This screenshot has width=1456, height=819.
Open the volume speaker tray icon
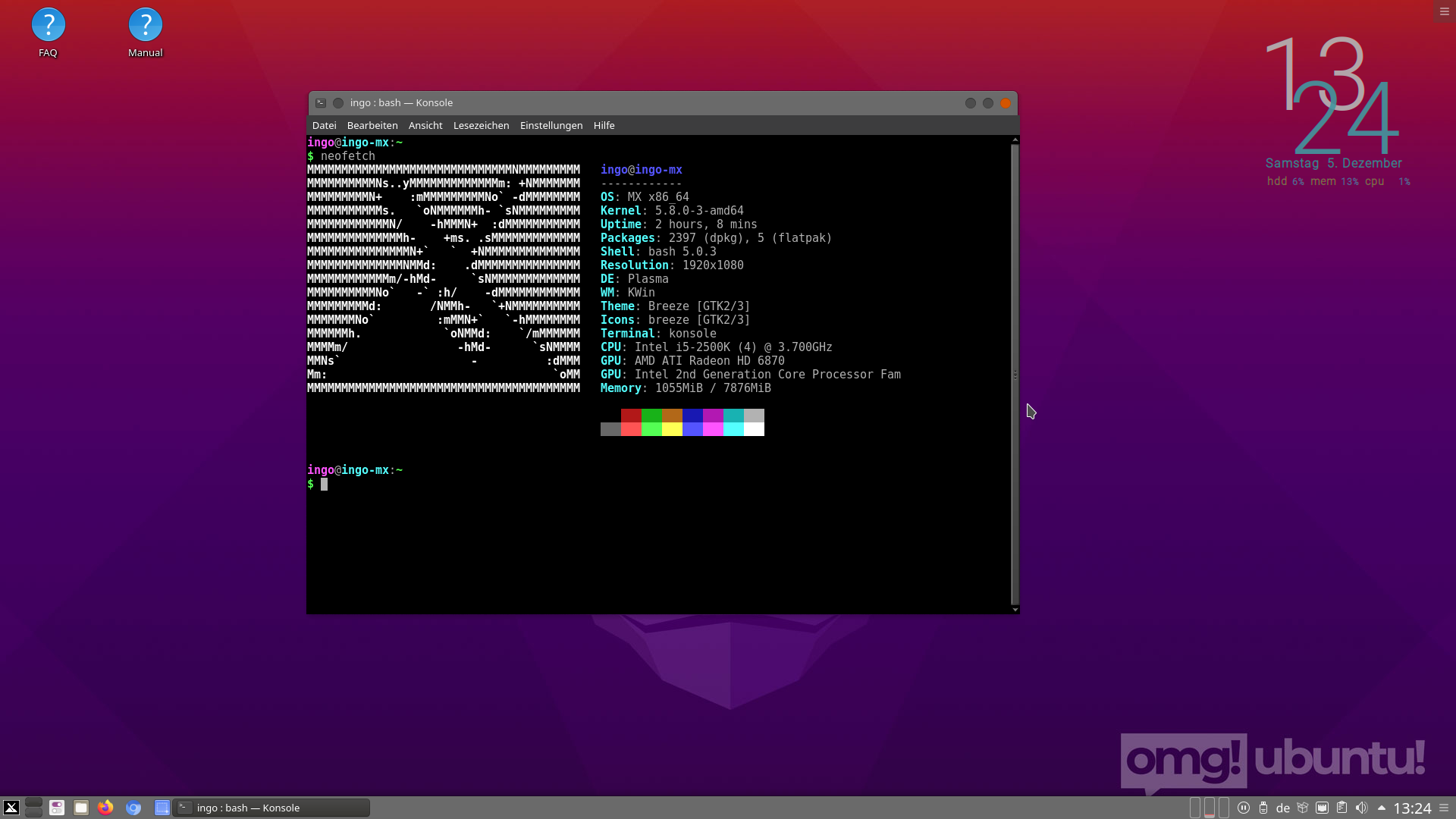[x=1361, y=808]
